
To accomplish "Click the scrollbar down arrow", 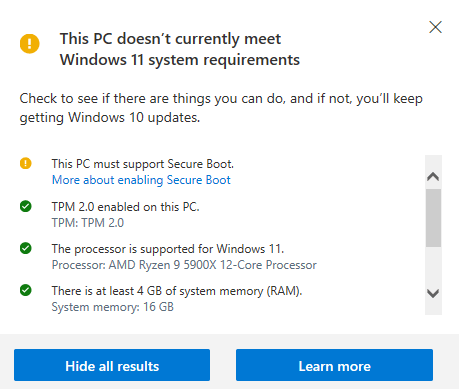I will coord(433,293).
